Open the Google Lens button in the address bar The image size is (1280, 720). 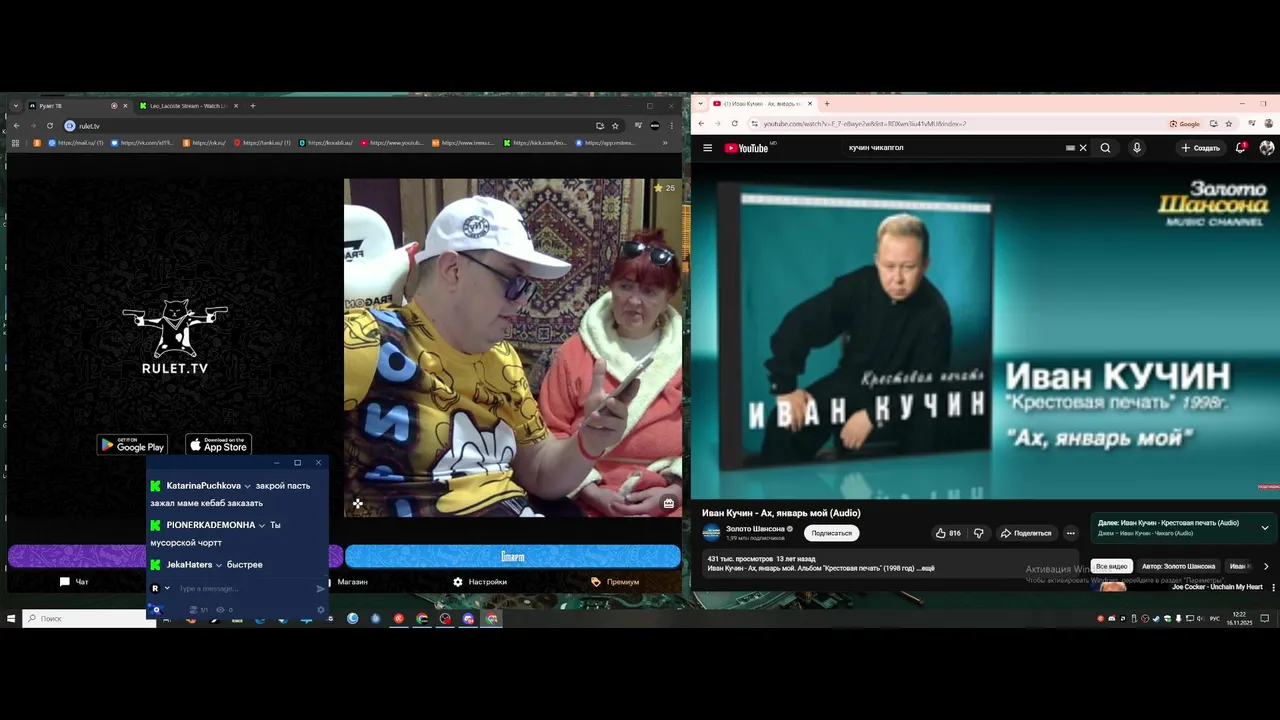(x=1185, y=124)
